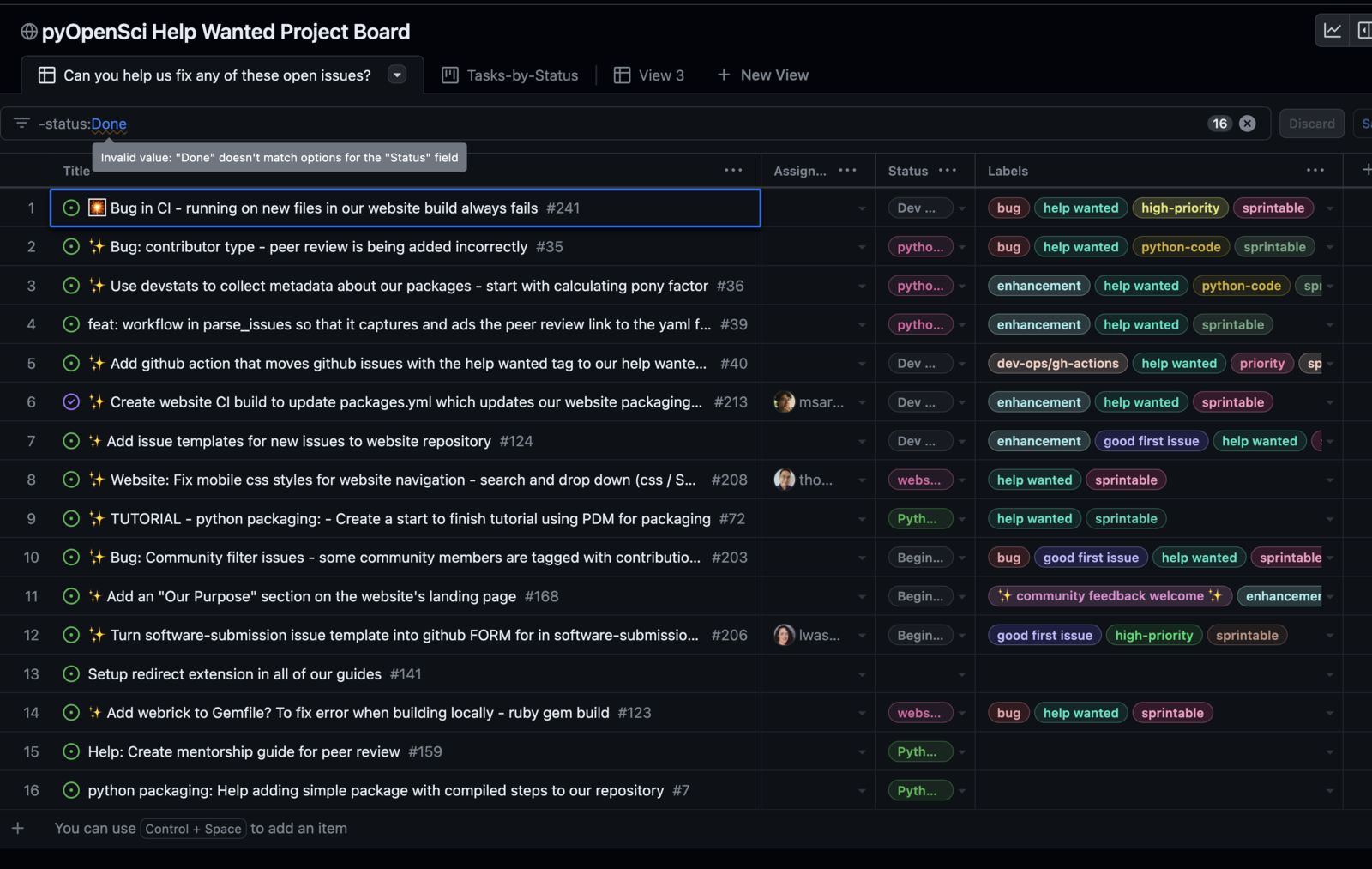Click the globe icon beside the project title
1372x869 pixels.
tap(29, 32)
